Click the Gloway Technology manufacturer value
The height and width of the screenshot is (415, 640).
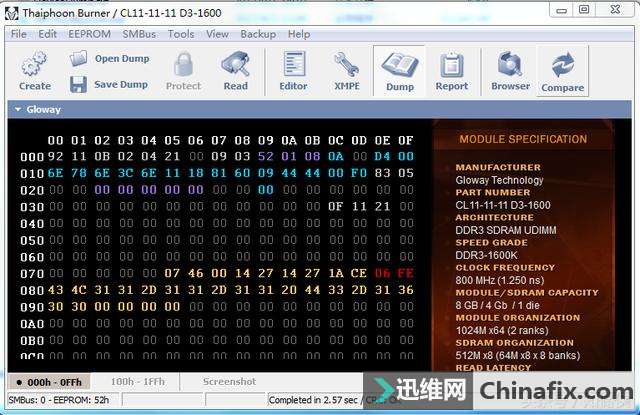click(x=499, y=180)
